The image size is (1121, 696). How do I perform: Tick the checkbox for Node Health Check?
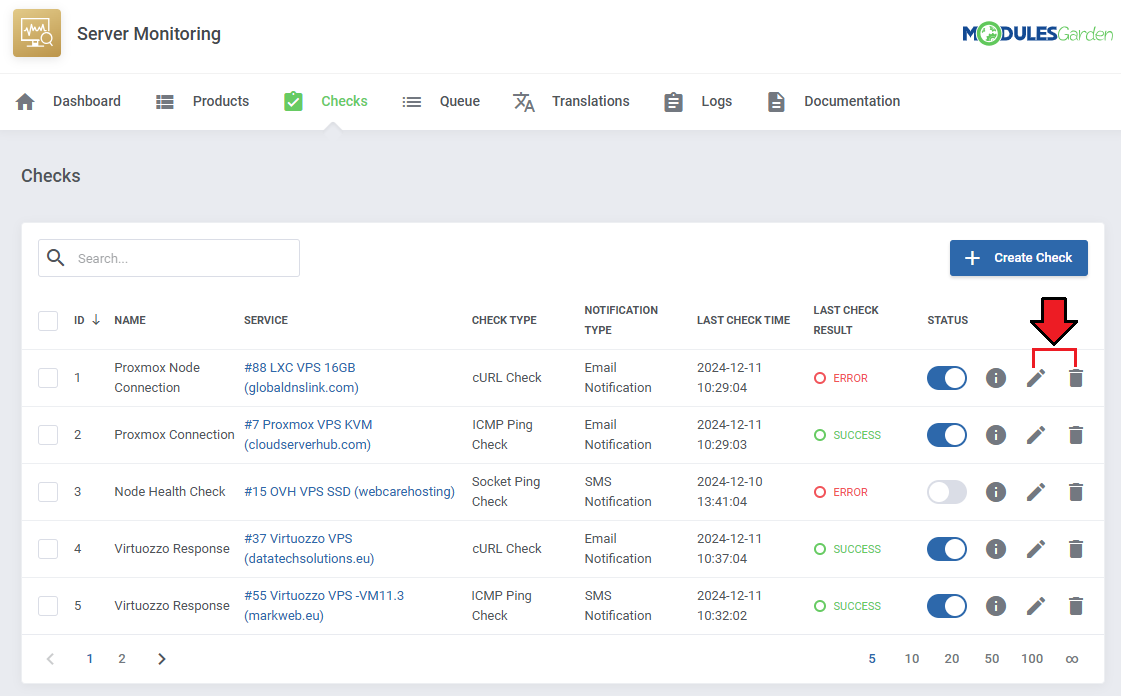[x=48, y=492]
